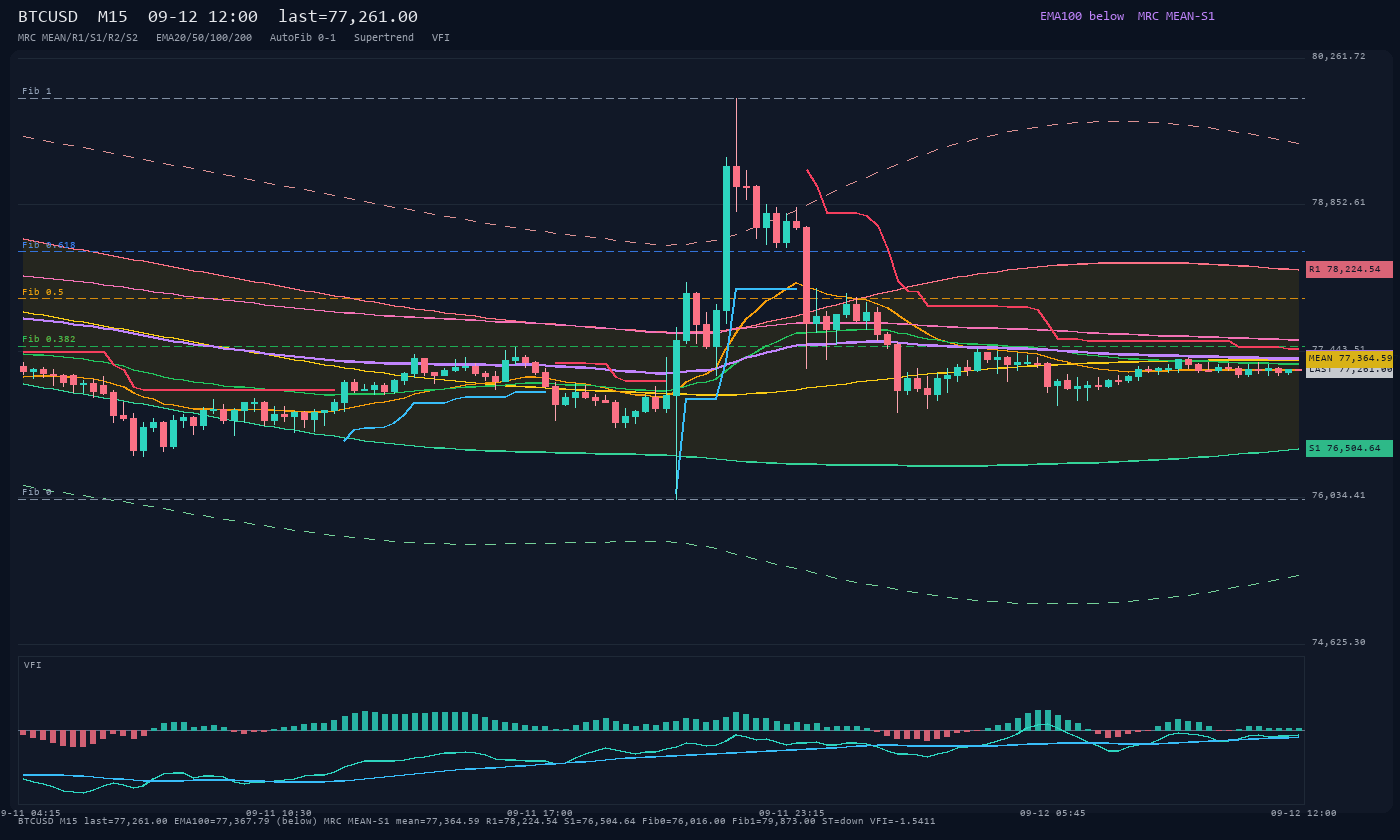Viewport: 1400px width, 840px height.
Task: Click the VFI entry in the top legend
Action: click(441, 38)
